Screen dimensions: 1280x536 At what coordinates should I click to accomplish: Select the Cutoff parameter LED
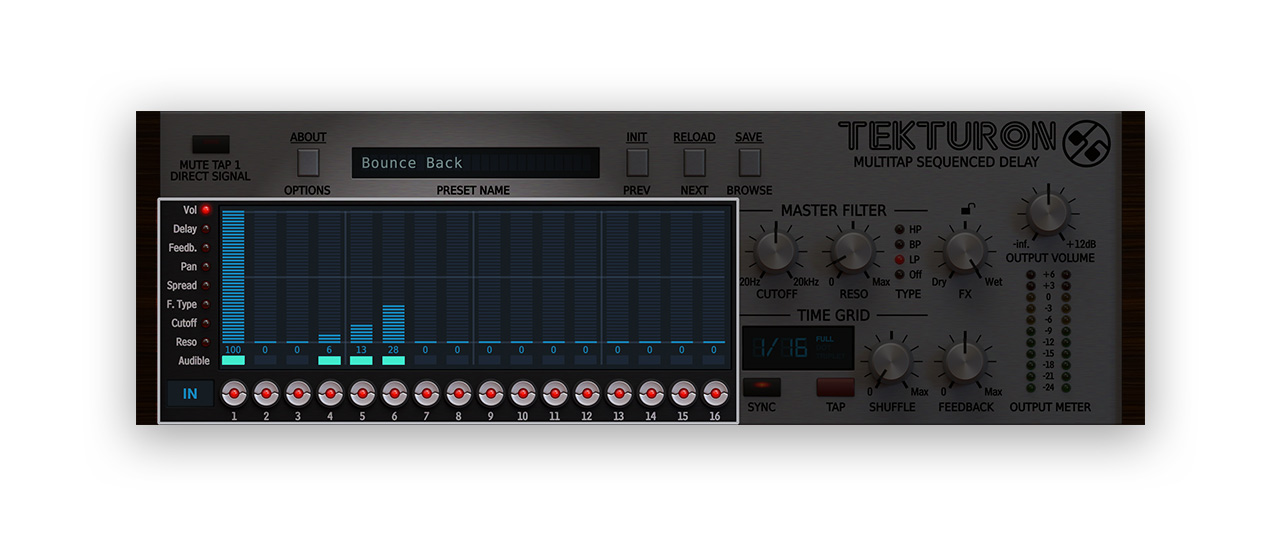coord(206,323)
